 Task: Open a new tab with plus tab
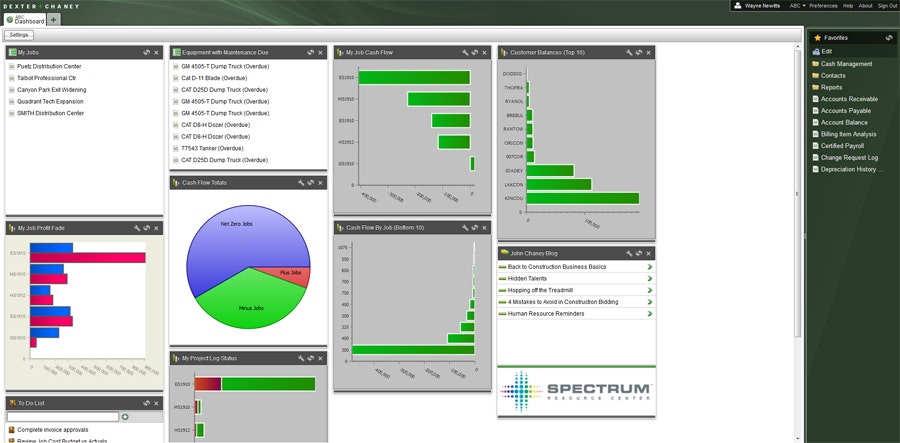[53, 20]
